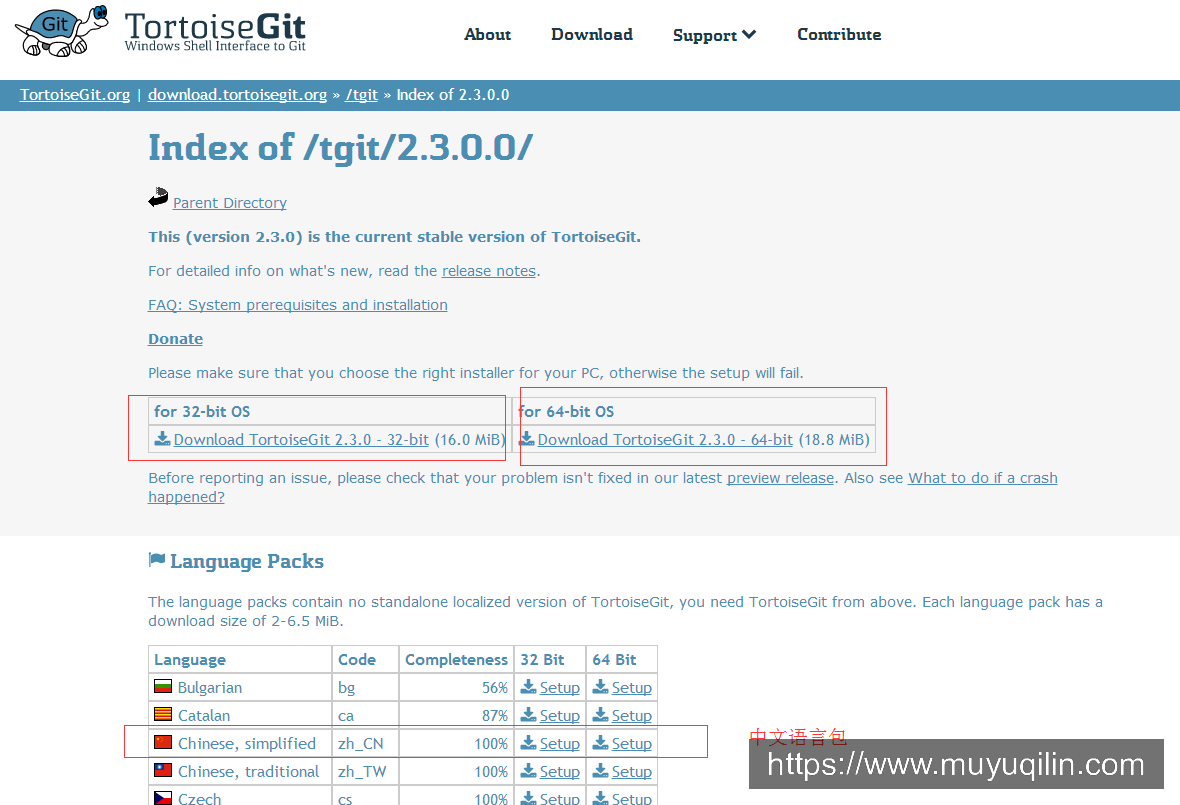1180x805 pixels.
Task: Click the download icon for the 32-bit installer
Action: pos(163,439)
